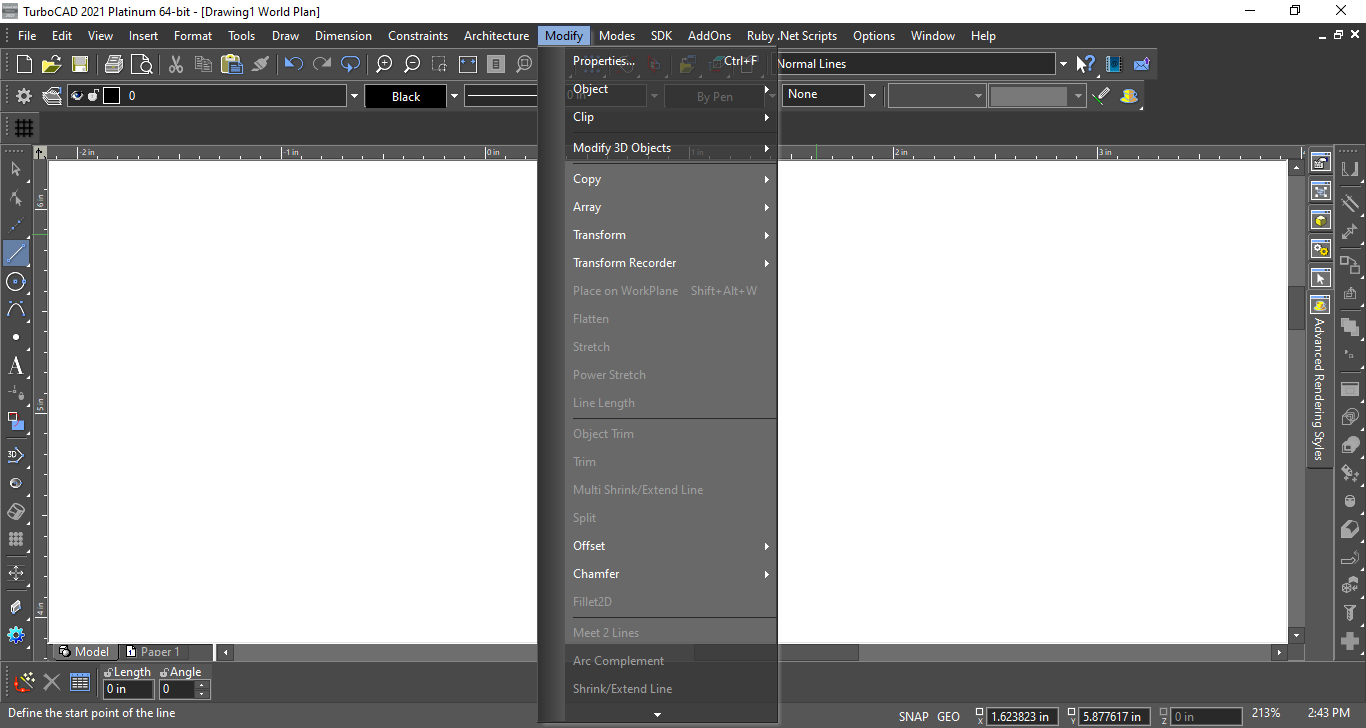Toggle the Length lock icon
Screen dimensions: 1366x728
108,672
